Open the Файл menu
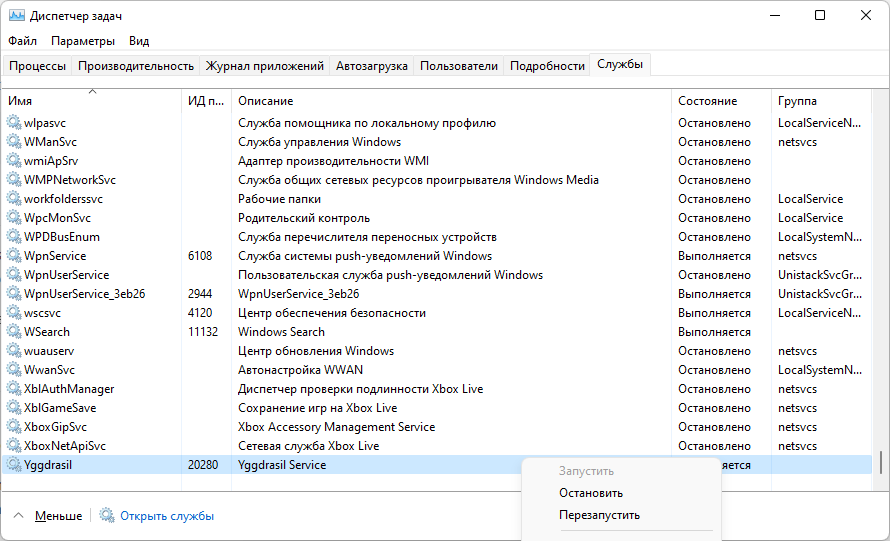The image size is (890, 541). point(22,41)
